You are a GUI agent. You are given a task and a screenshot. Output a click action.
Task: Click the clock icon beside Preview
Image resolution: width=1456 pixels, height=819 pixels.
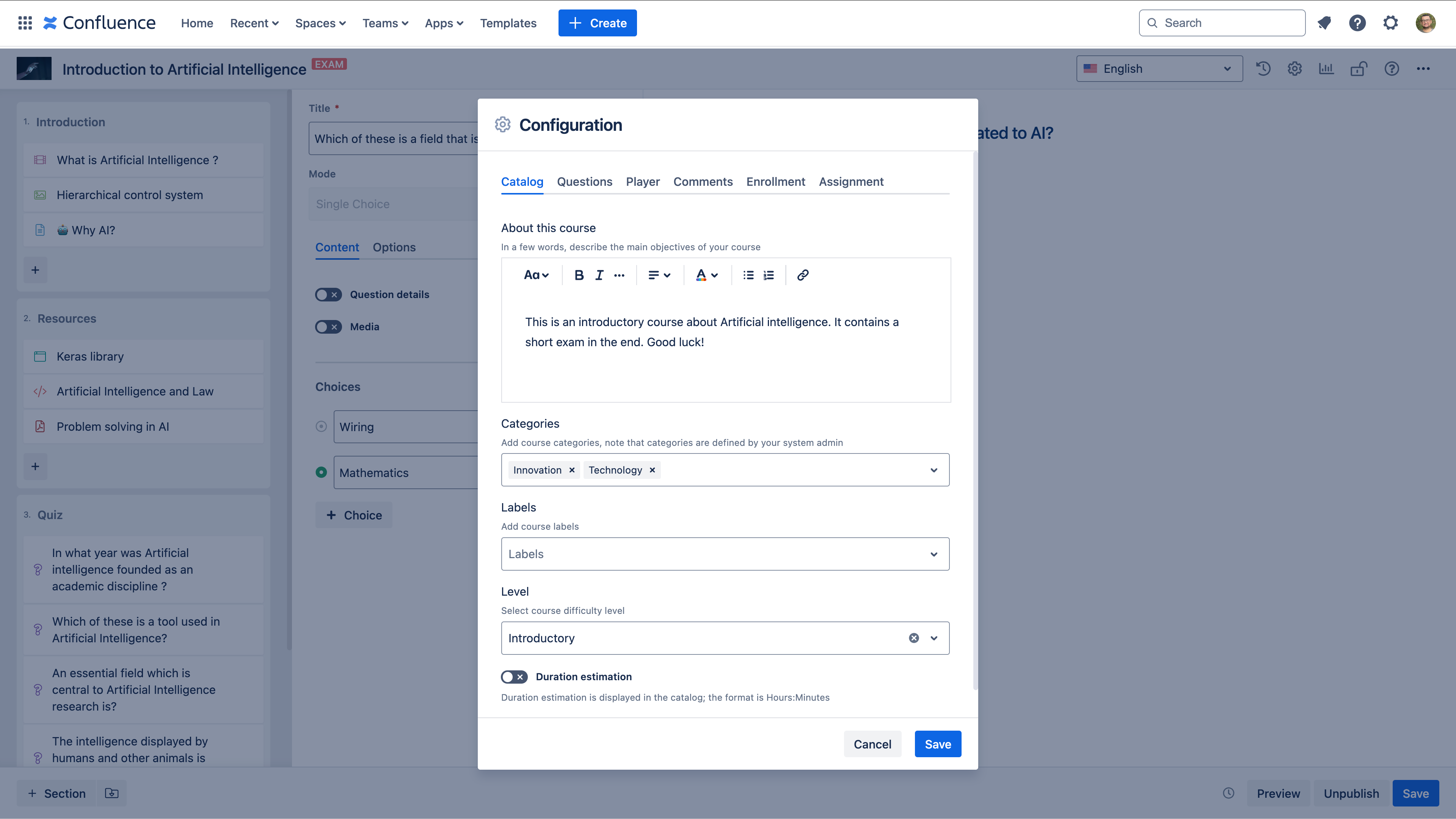[1229, 794]
